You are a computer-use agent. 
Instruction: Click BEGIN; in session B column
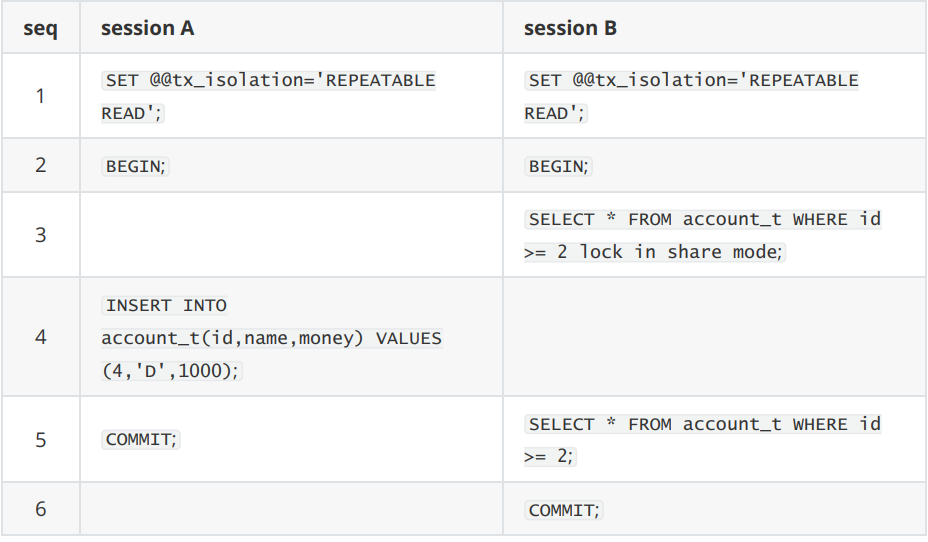pyautogui.click(x=558, y=166)
